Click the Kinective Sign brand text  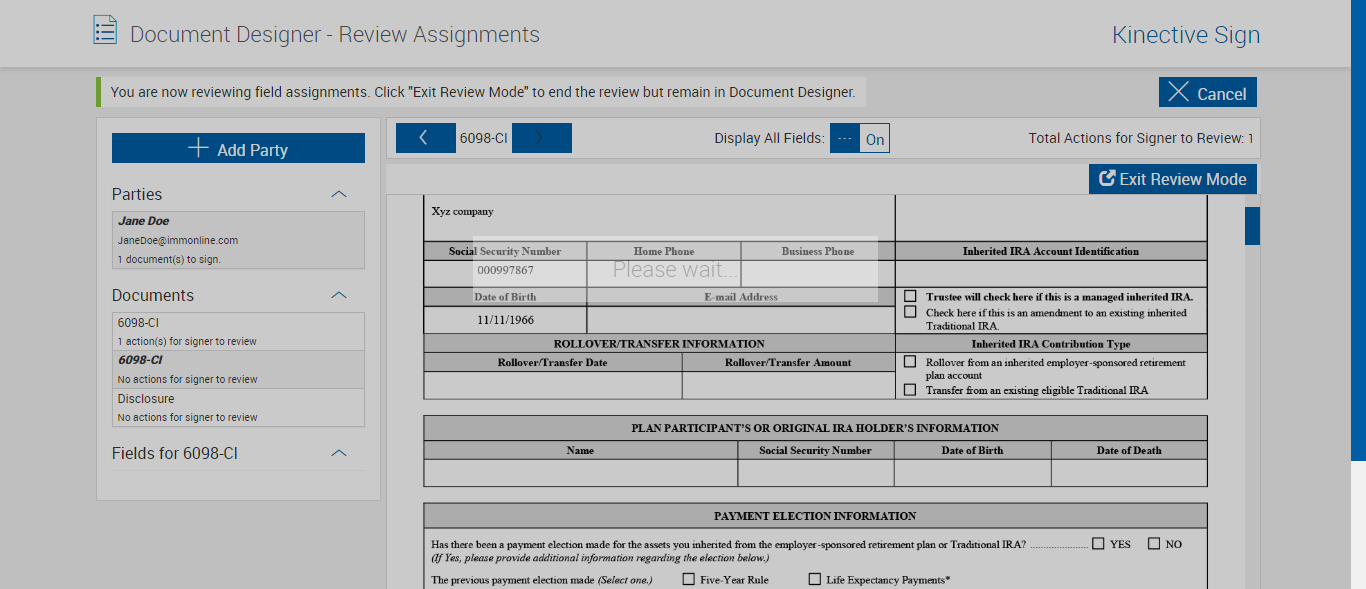tap(1186, 35)
